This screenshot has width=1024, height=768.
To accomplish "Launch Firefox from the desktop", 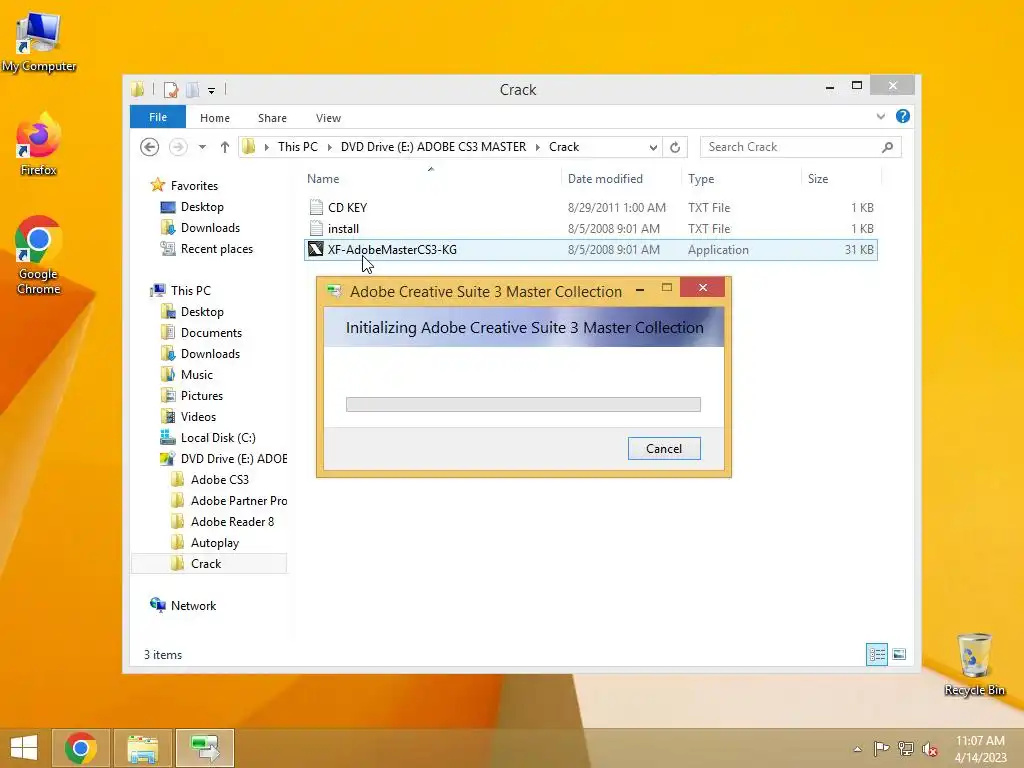I will (39, 144).
